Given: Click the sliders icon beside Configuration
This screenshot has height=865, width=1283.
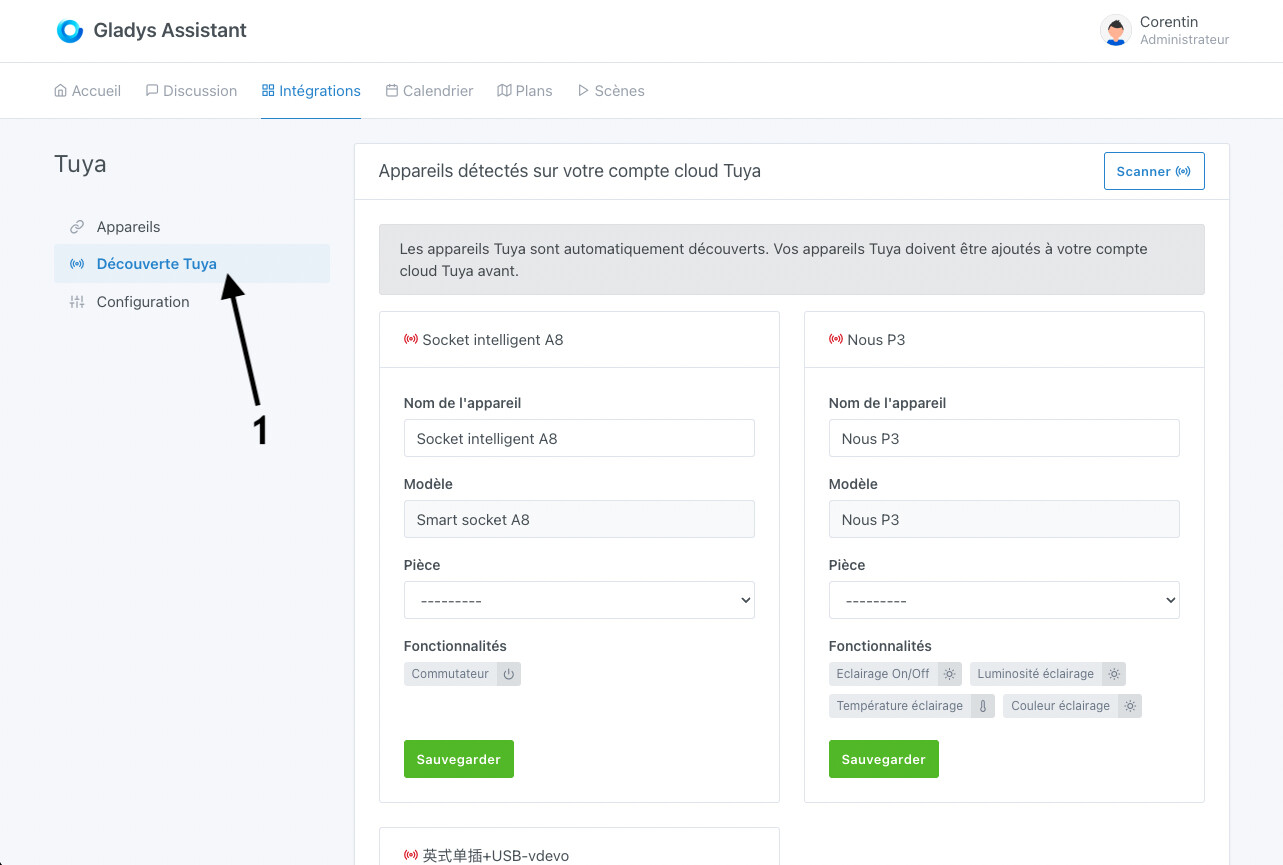Looking at the screenshot, I should pos(77,301).
